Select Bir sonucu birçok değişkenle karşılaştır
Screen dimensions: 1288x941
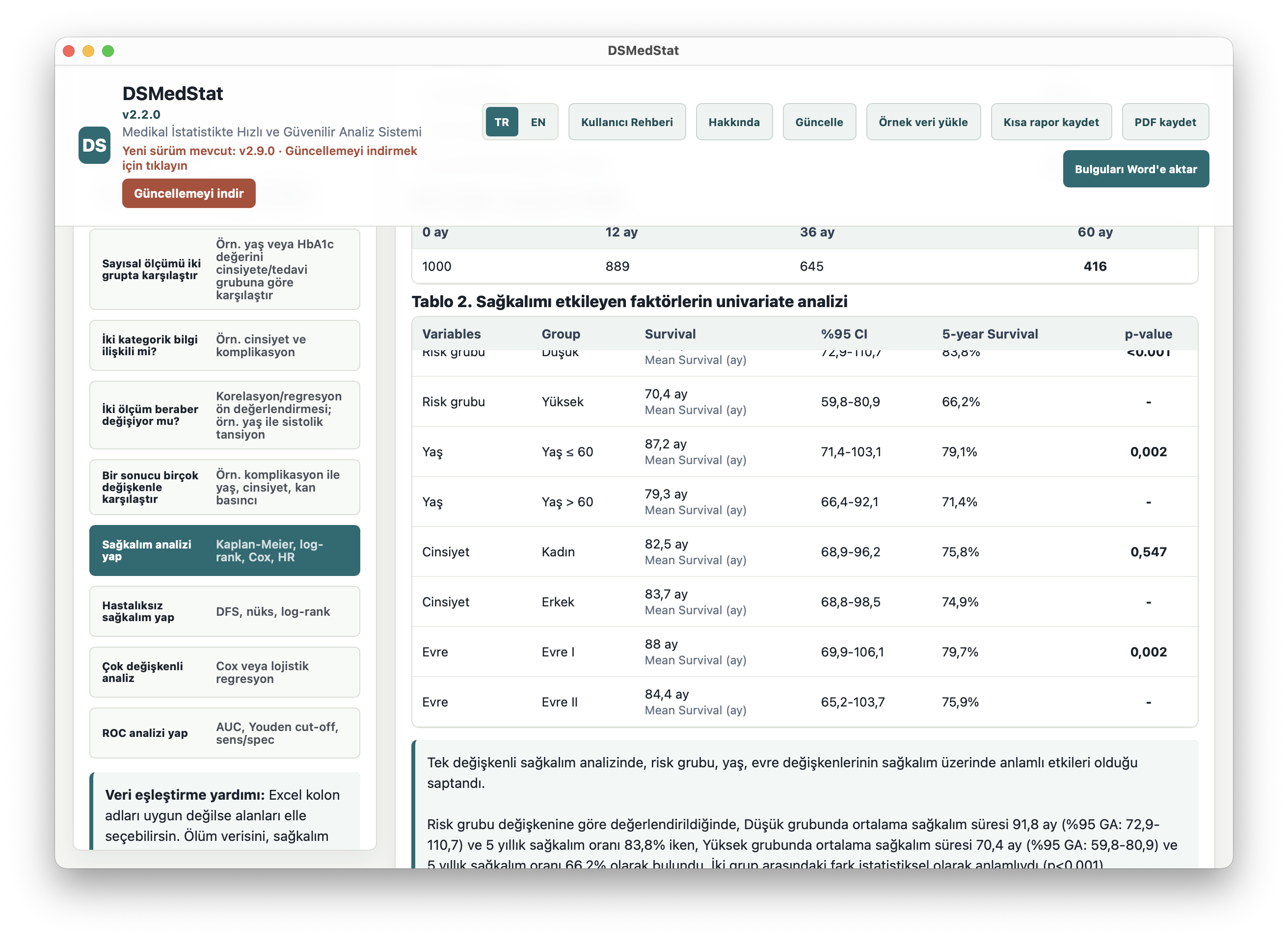[224, 488]
